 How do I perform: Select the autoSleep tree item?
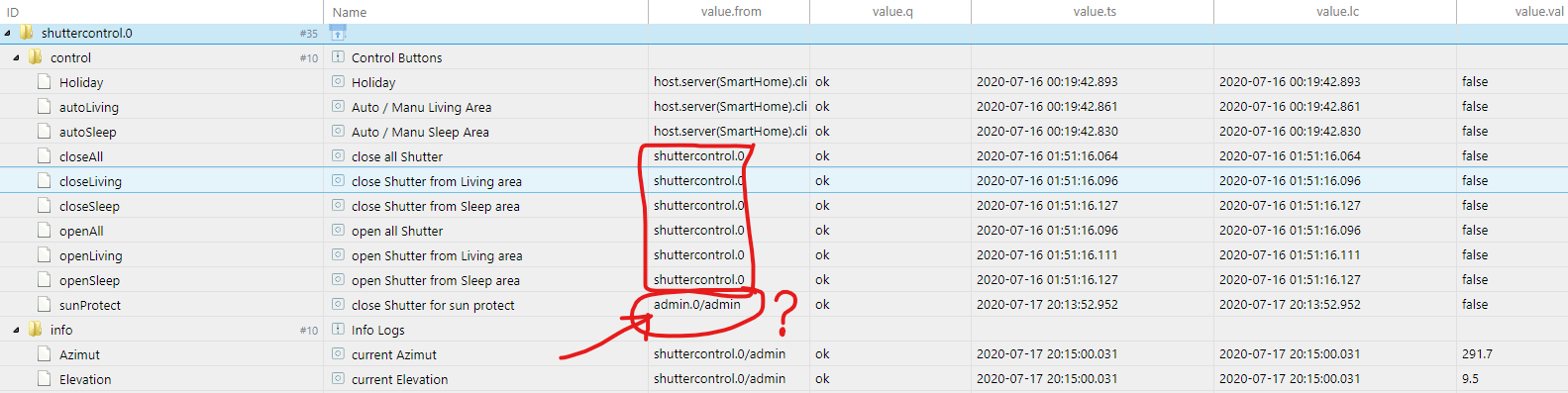pos(87,132)
